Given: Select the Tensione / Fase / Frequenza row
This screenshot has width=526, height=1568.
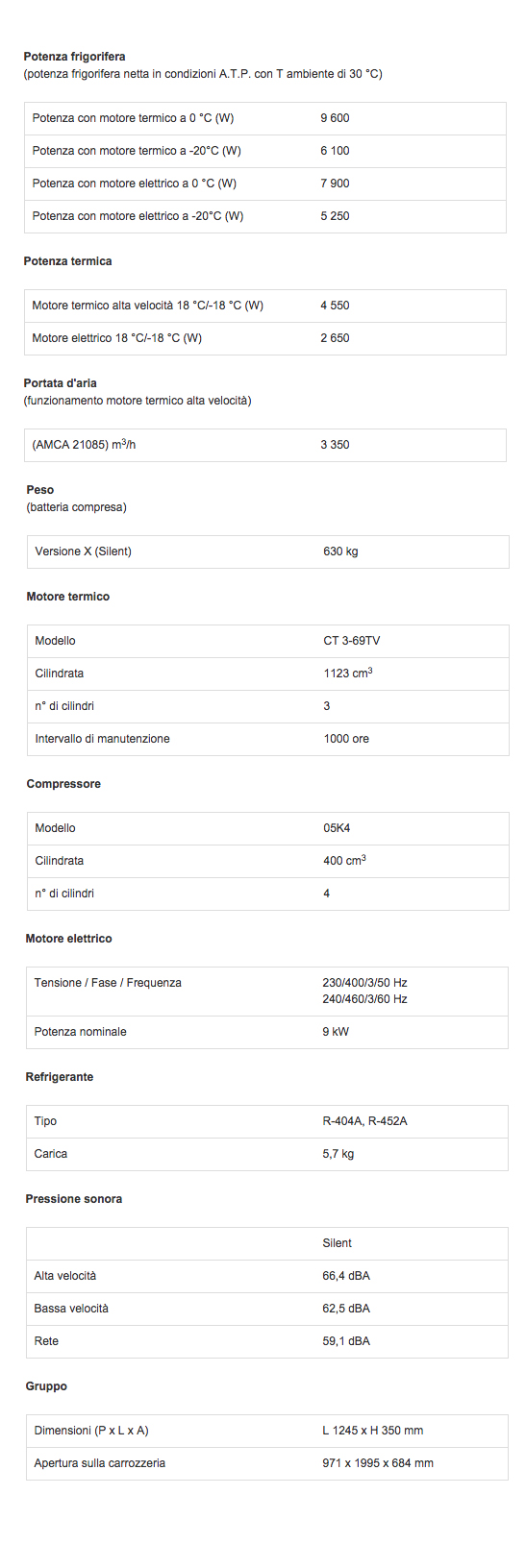Looking at the screenshot, I should (267, 992).
